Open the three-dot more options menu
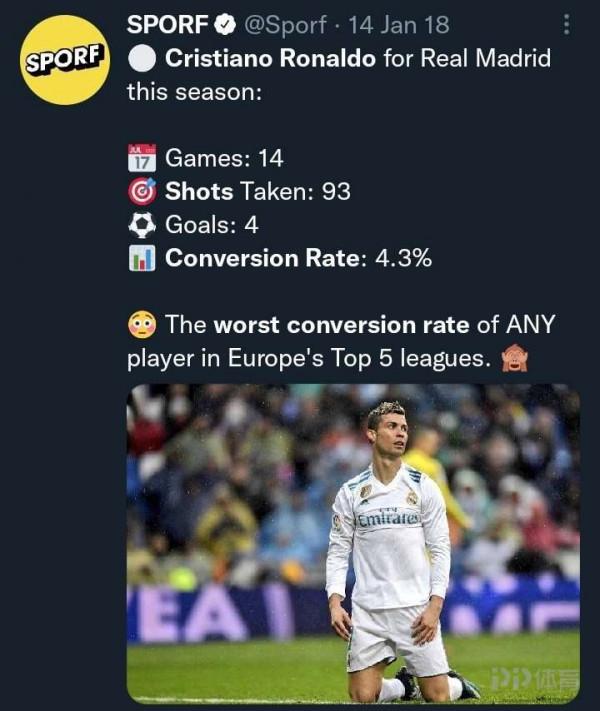 pos(567,24)
